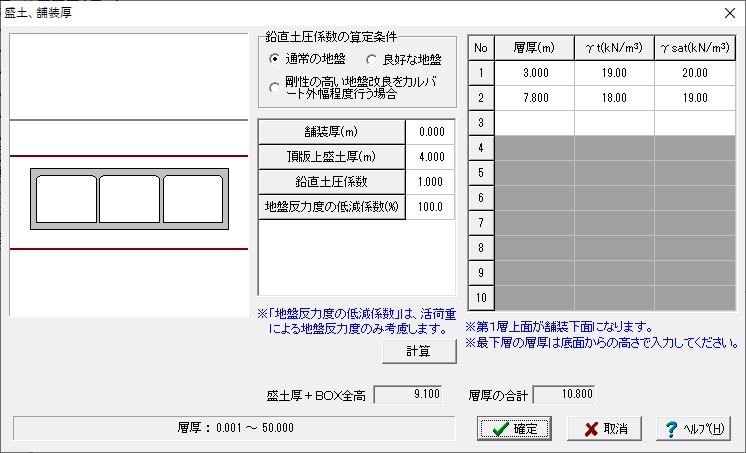Click empty γsat cell in row 3
Screen dimensions: 746x453
tap(695, 123)
